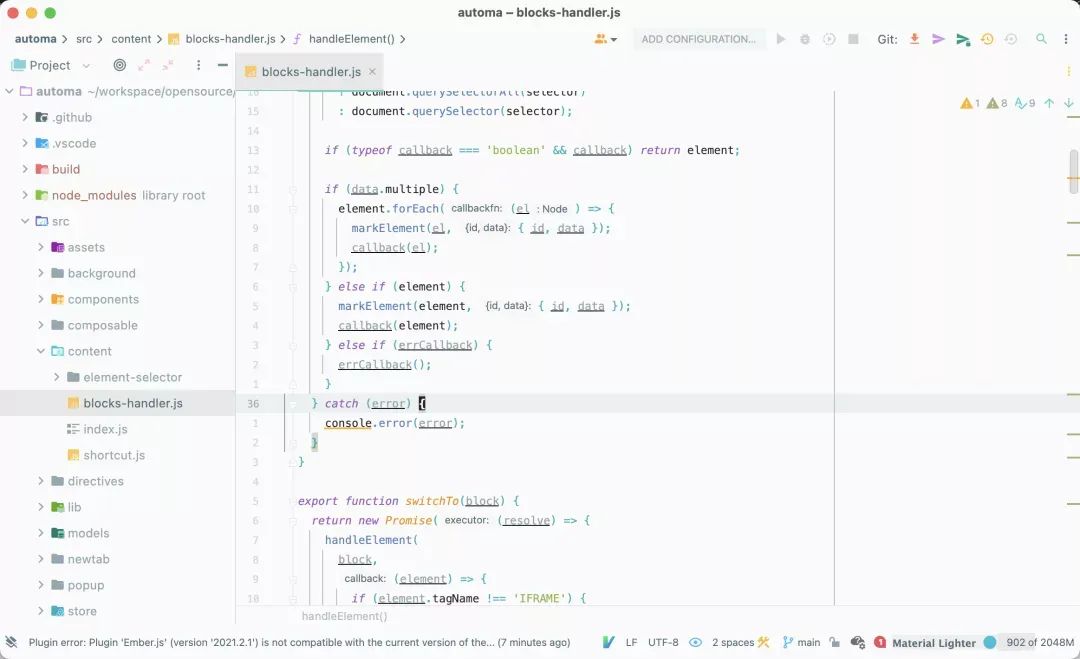Click handleElement() breadcrumb below the editor

click(x=344, y=616)
